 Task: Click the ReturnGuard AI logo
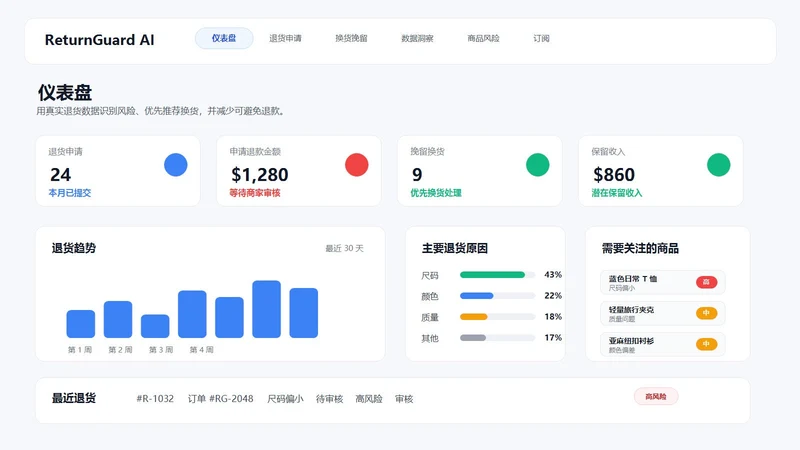pyautogui.click(x=99, y=40)
